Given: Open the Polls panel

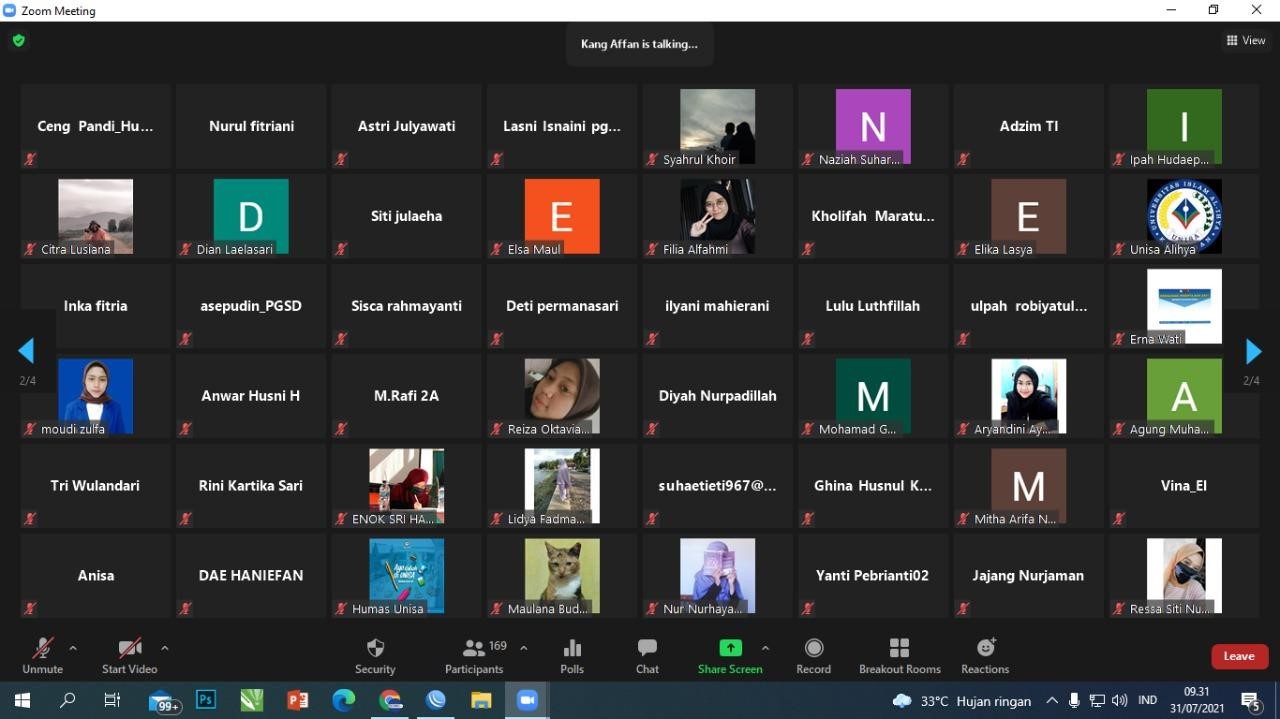Looking at the screenshot, I should pos(572,656).
